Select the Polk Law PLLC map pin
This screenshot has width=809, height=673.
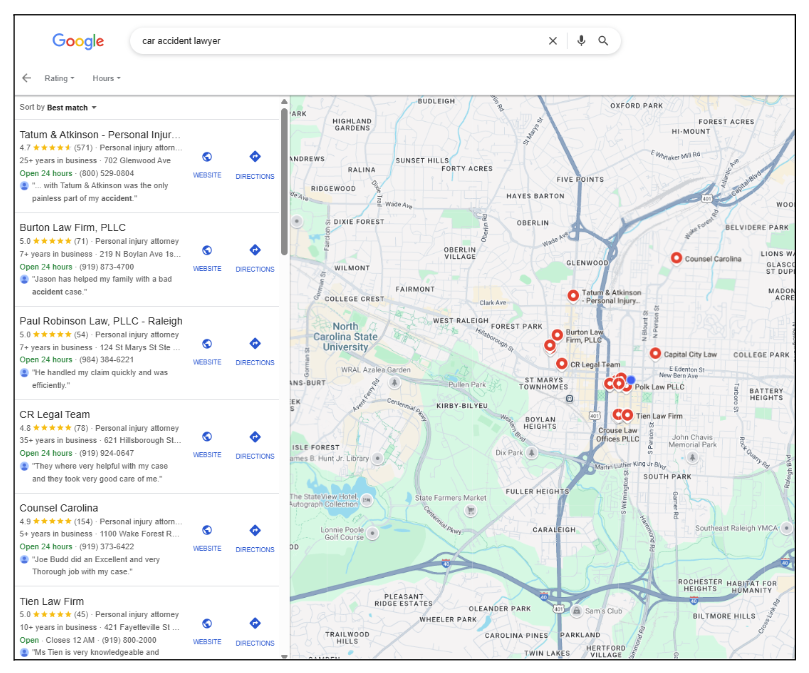point(626,386)
